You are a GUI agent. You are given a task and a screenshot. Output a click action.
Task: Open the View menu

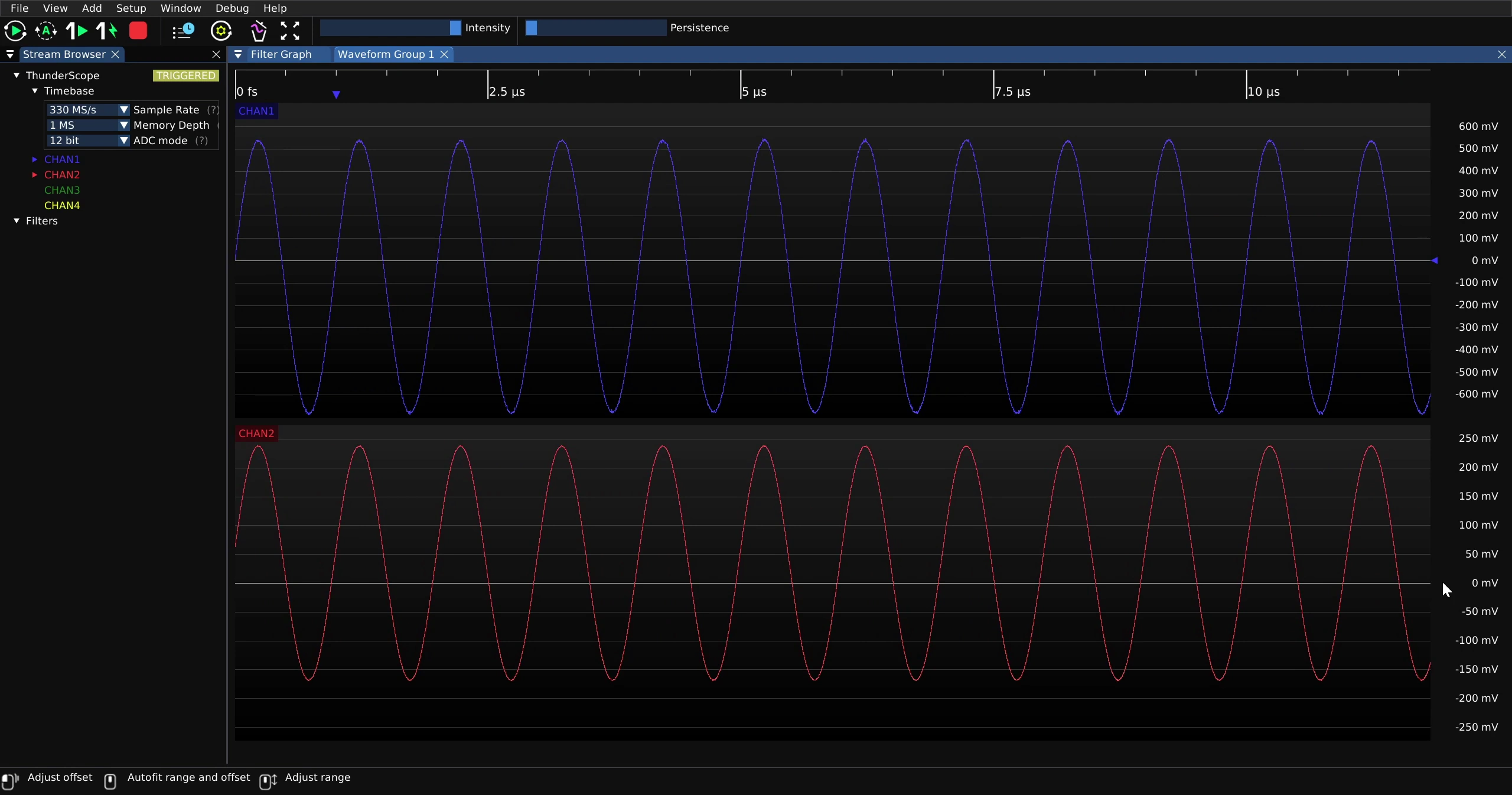(55, 8)
